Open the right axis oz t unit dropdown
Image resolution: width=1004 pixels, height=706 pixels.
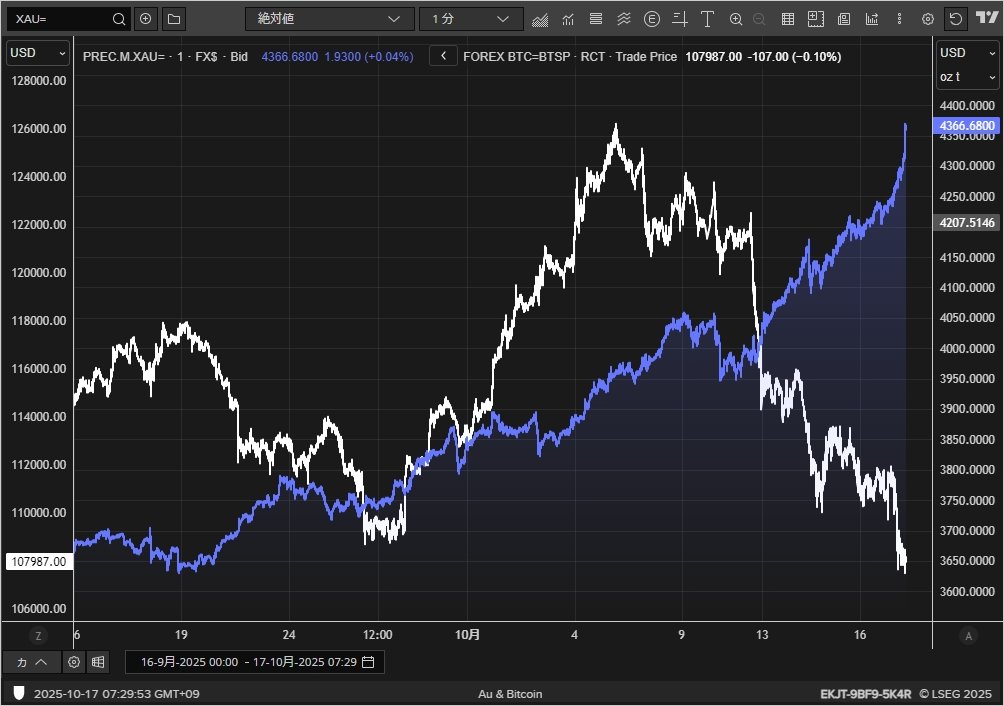point(966,77)
